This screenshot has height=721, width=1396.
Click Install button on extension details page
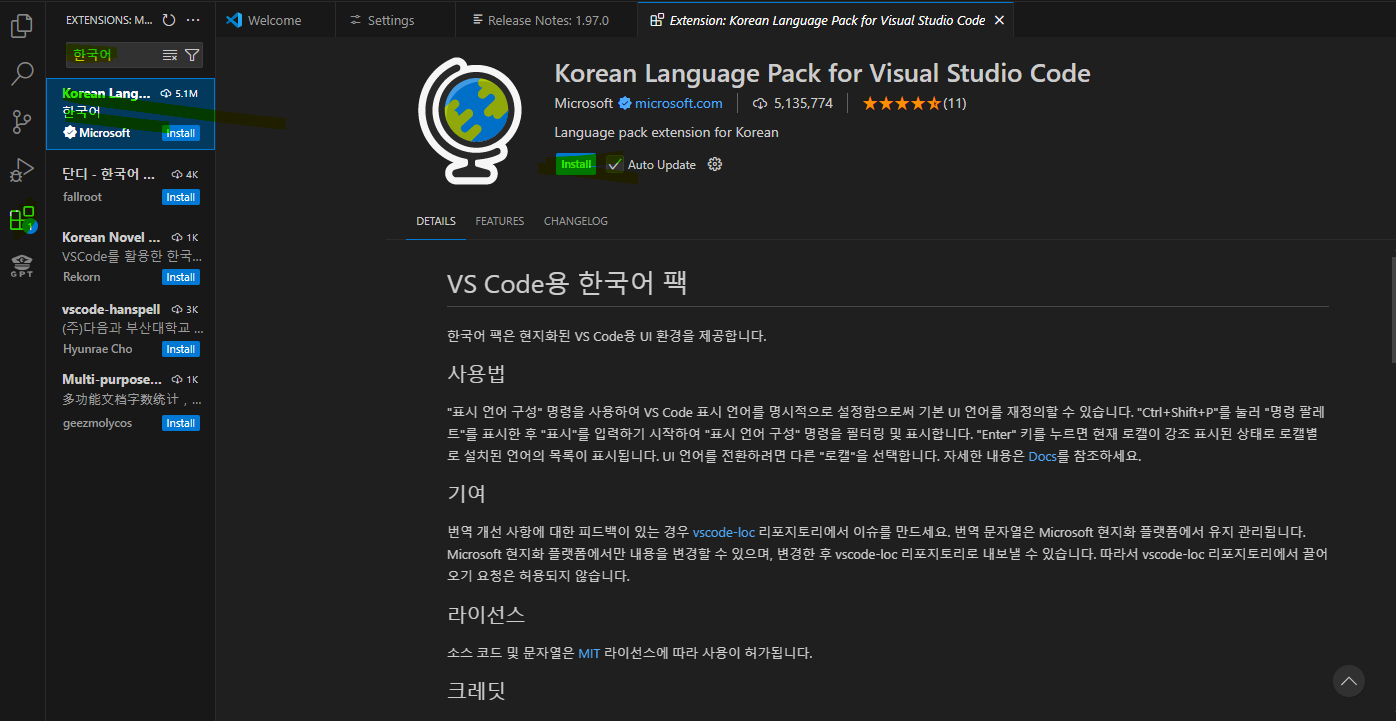point(576,164)
